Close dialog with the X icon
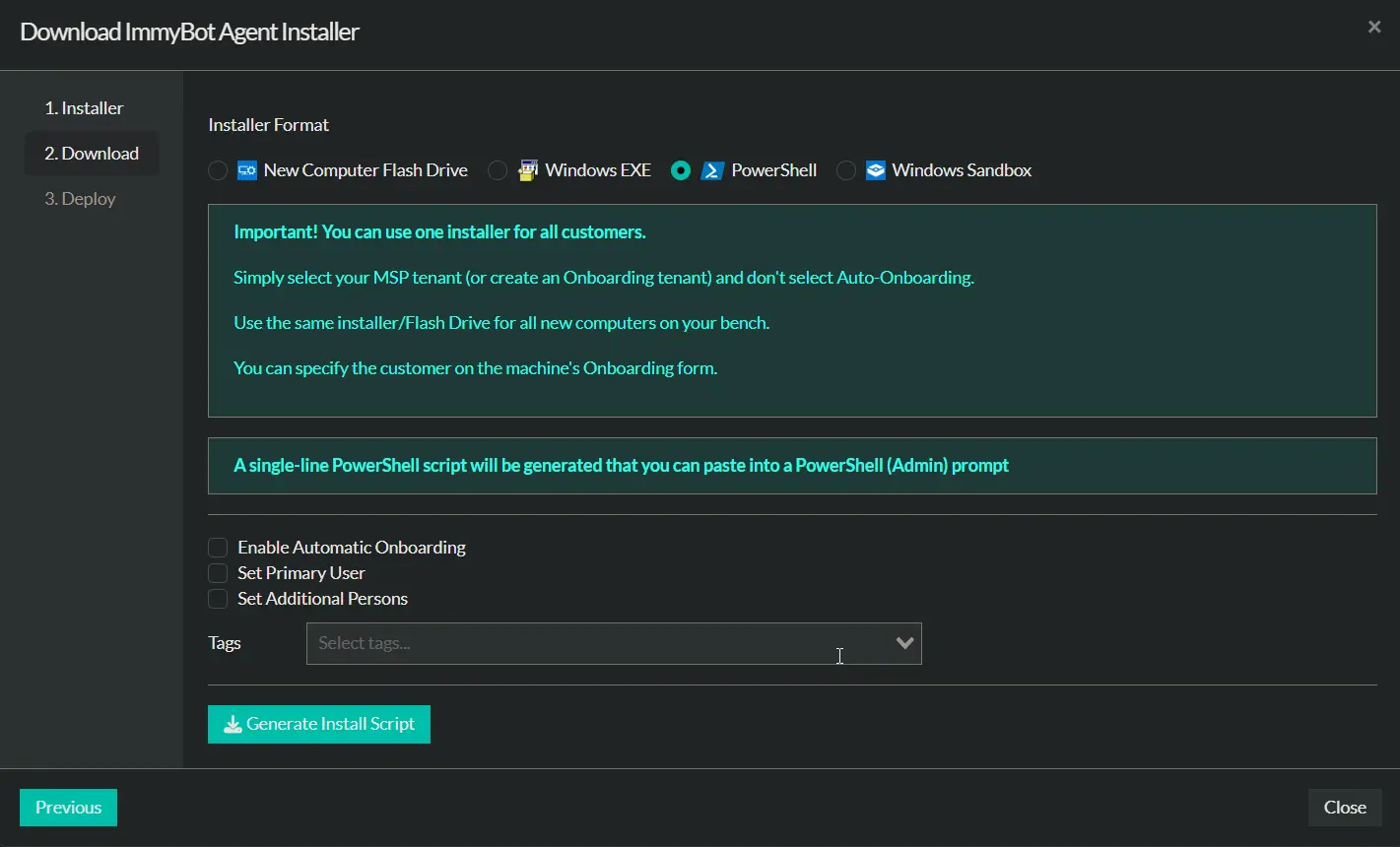 click(x=1374, y=28)
